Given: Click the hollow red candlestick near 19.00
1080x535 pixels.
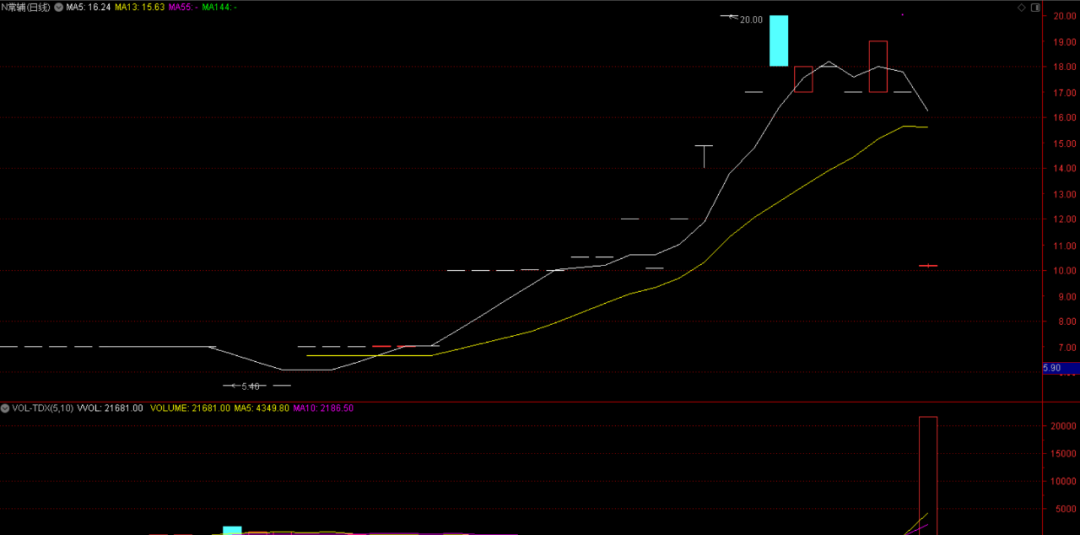Looking at the screenshot, I should coord(878,66).
